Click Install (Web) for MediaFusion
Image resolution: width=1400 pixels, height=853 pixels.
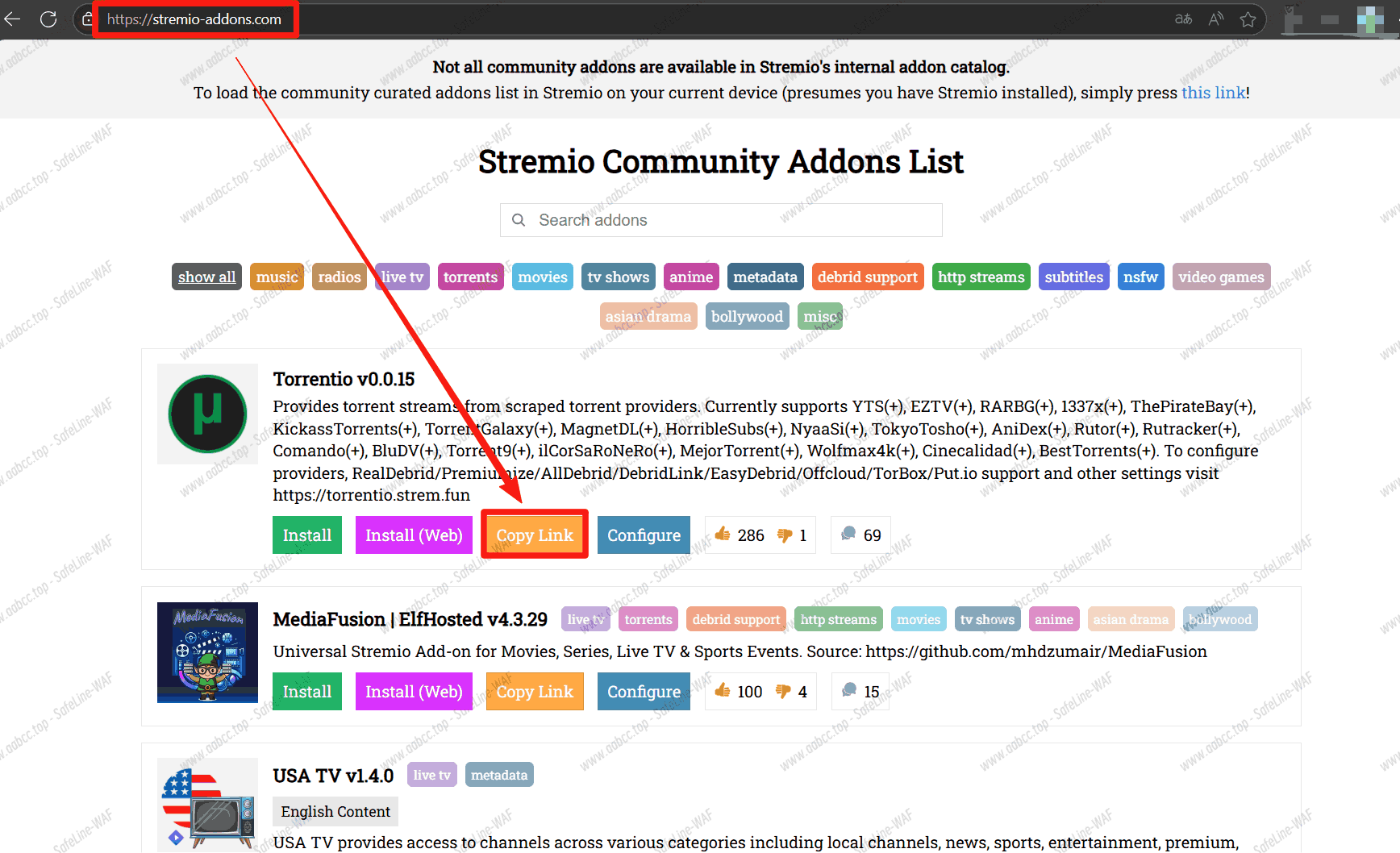point(414,691)
